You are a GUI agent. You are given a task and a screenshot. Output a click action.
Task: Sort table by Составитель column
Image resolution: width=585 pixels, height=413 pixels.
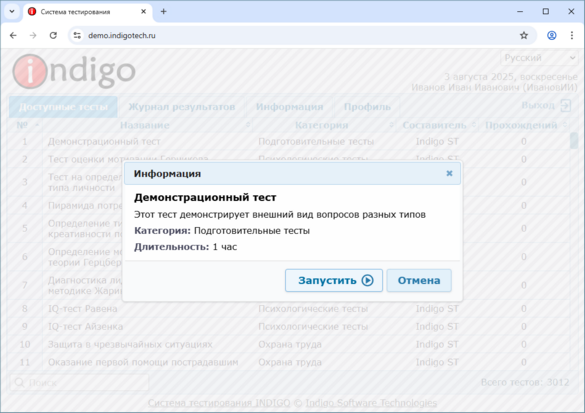437,125
